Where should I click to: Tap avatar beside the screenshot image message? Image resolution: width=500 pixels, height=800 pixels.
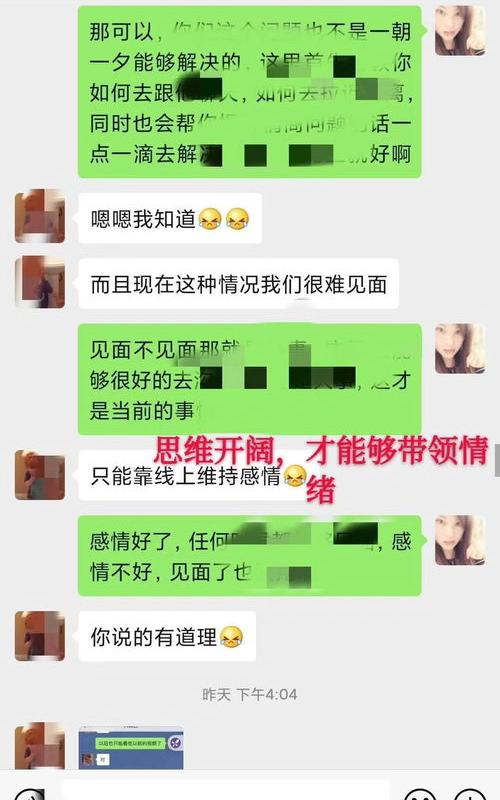[x=40, y=745]
